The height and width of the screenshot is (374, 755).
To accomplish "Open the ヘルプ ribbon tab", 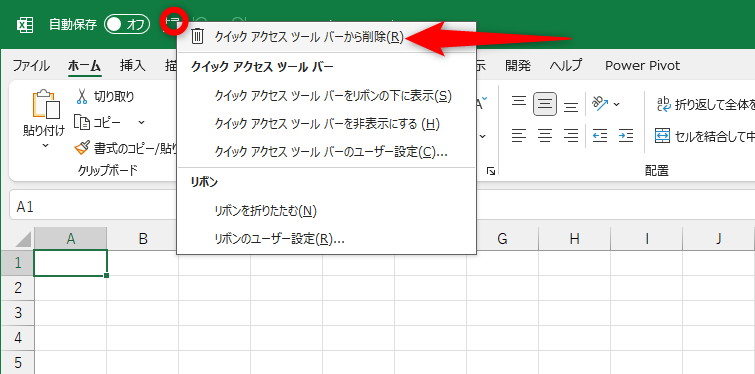I will [566, 65].
